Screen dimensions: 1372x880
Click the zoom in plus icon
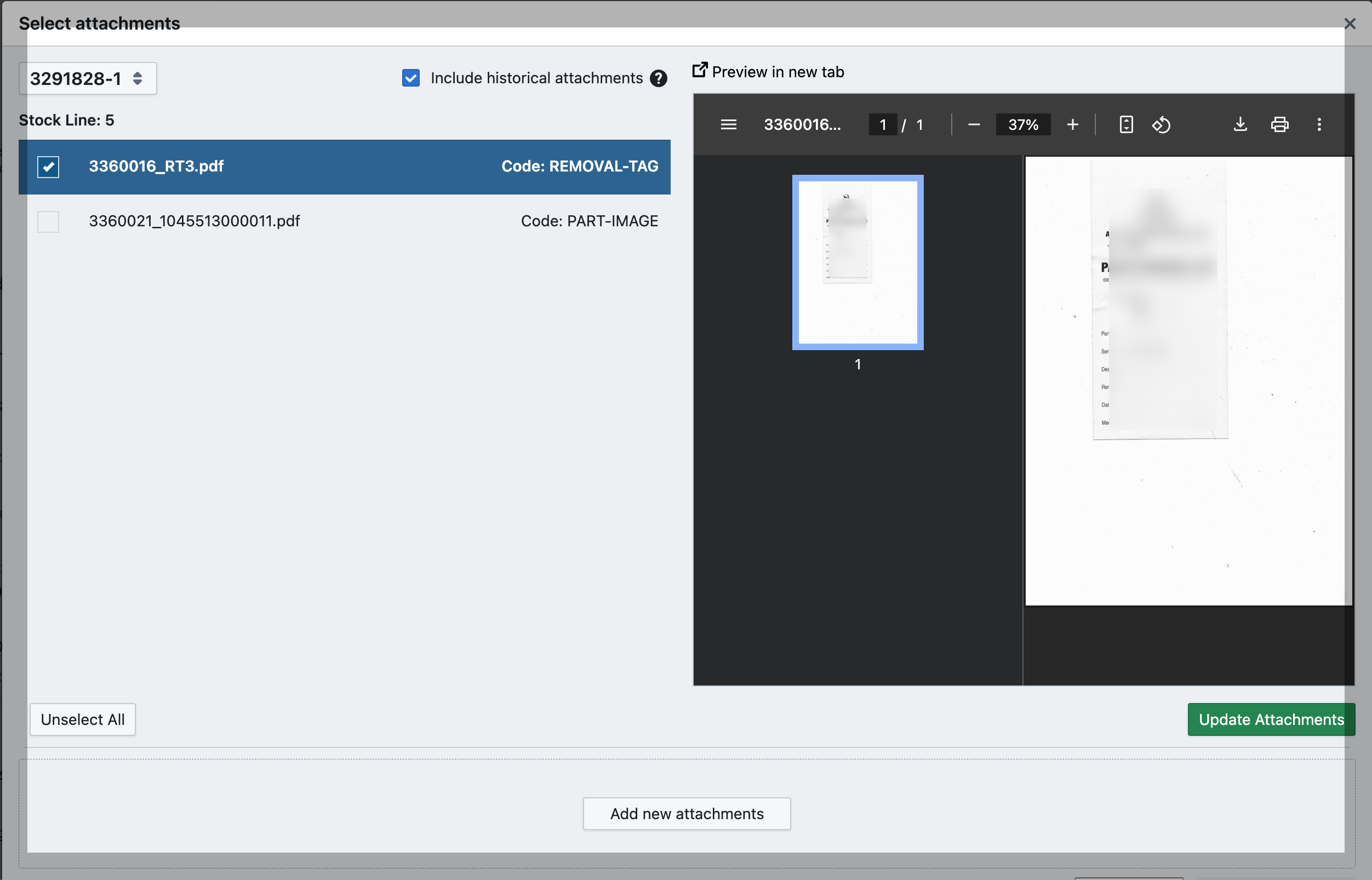(1073, 124)
